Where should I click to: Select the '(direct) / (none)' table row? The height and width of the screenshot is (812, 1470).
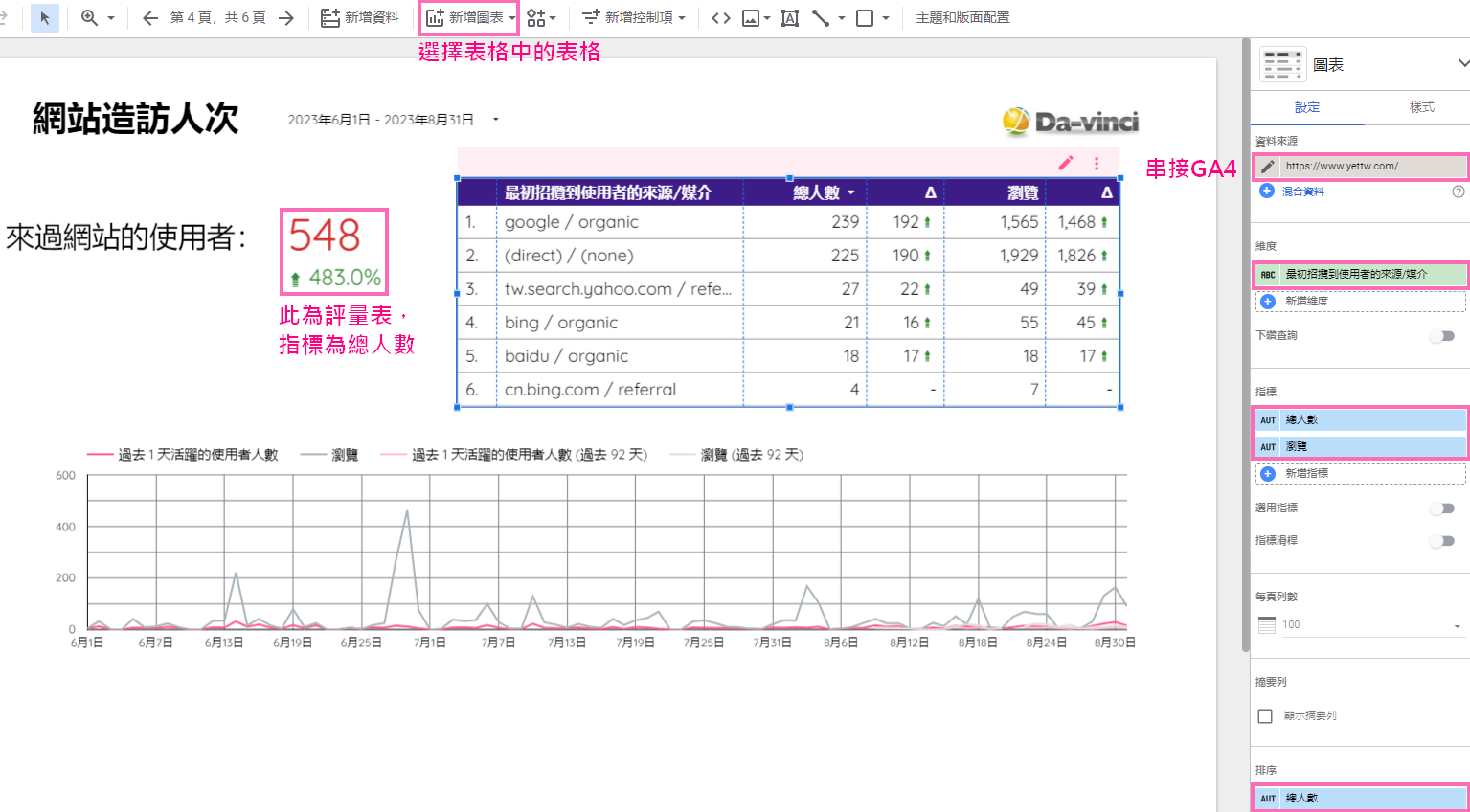pos(788,256)
